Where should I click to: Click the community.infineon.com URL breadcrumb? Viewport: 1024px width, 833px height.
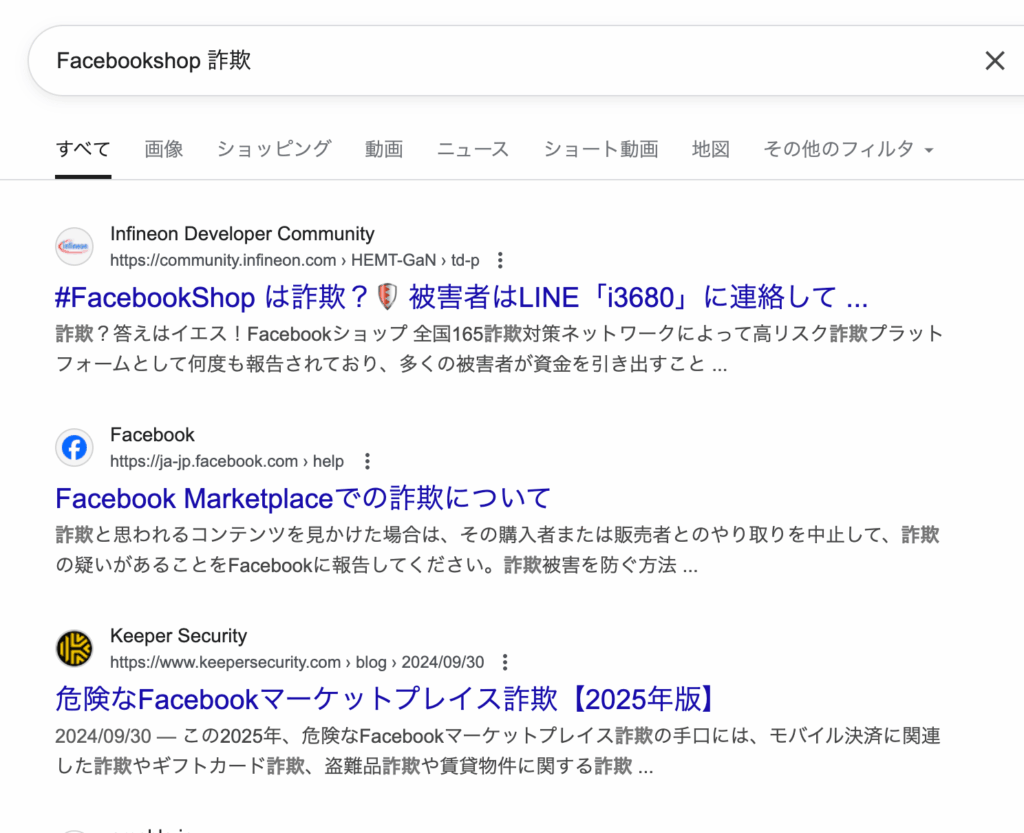pos(295,260)
